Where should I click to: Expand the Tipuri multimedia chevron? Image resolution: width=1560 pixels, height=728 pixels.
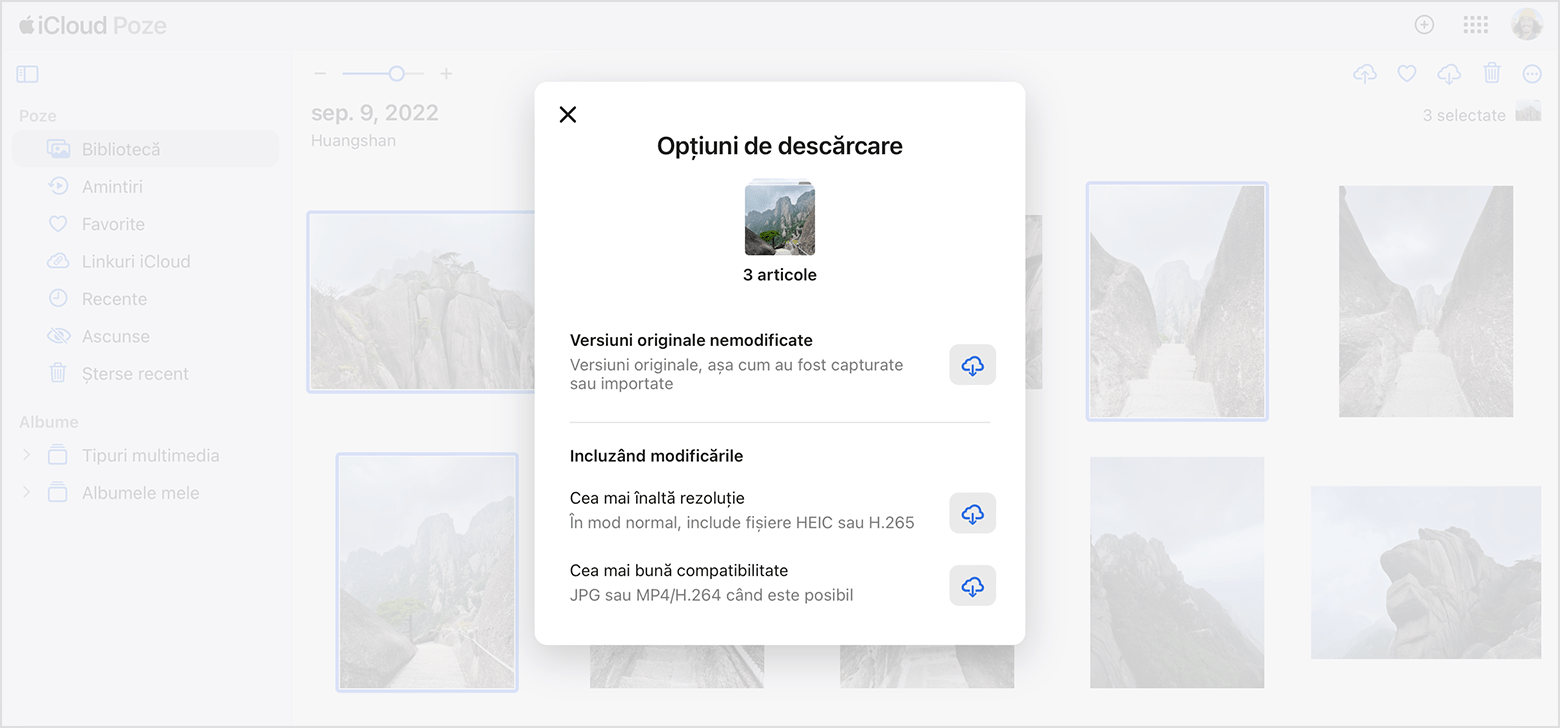pyautogui.click(x=26, y=455)
